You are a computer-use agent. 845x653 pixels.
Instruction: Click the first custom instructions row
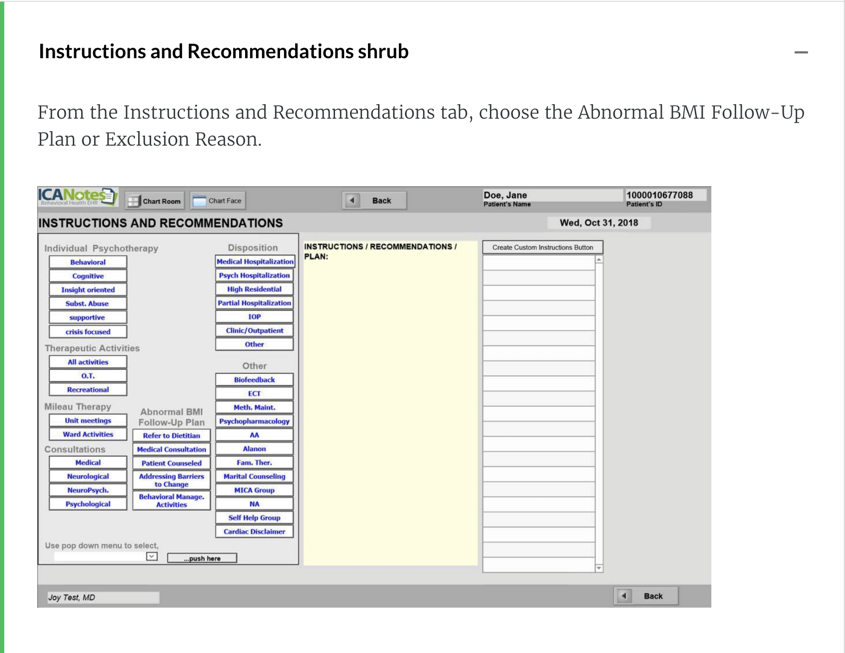(538, 263)
